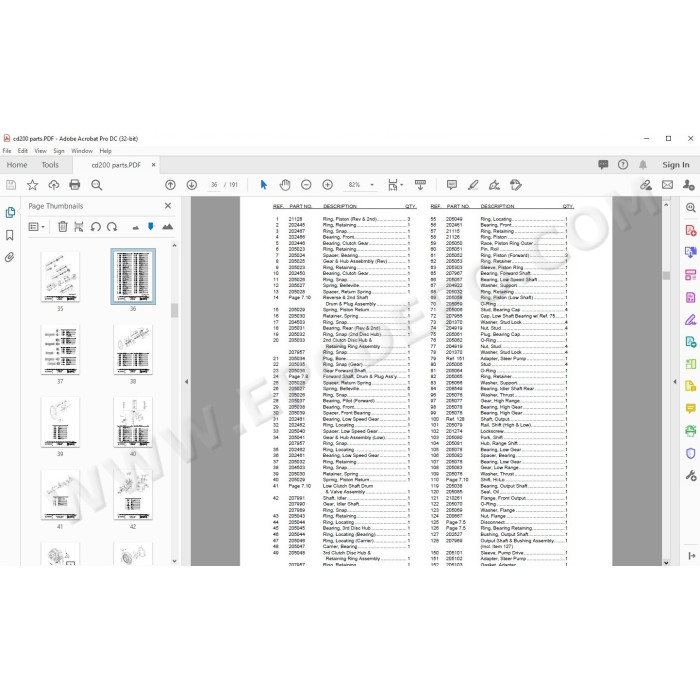Screen dimensions: 700x700
Task: Click the document scrollbar up arrow
Action: (x=666, y=205)
